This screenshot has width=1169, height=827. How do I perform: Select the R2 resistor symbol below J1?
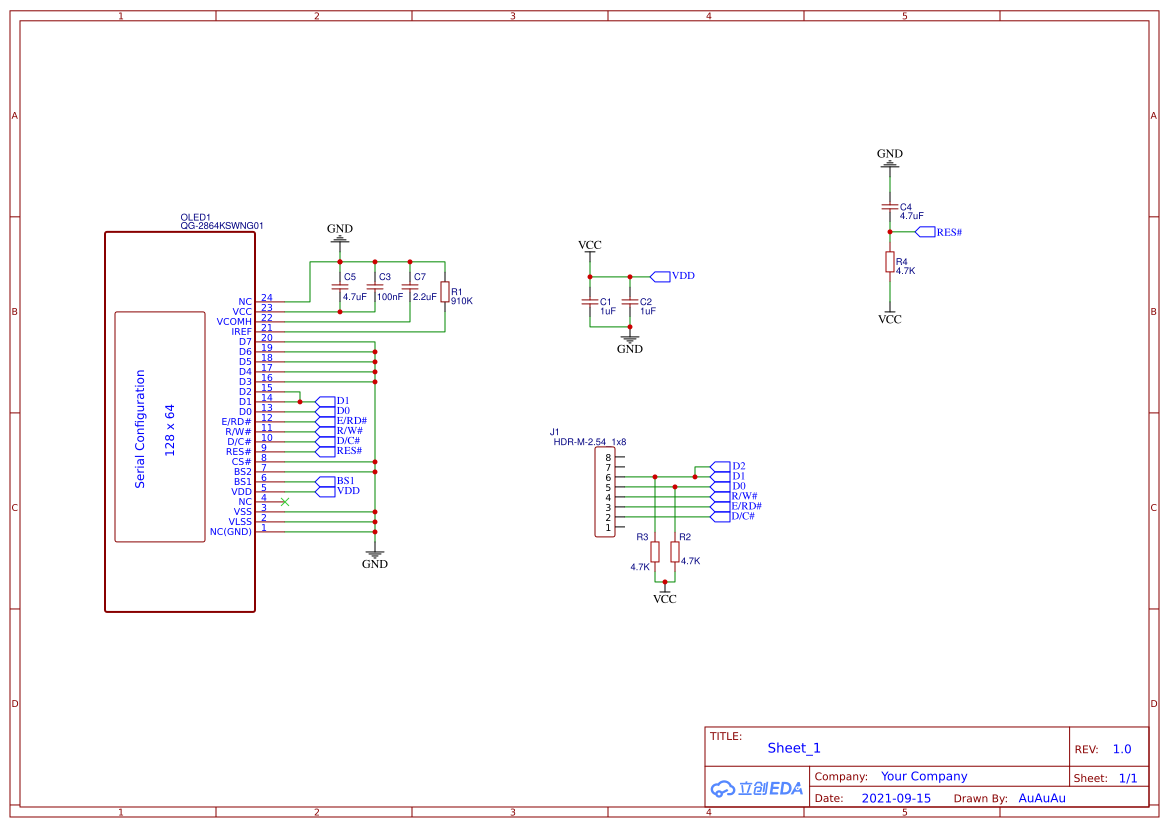(675, 552)
